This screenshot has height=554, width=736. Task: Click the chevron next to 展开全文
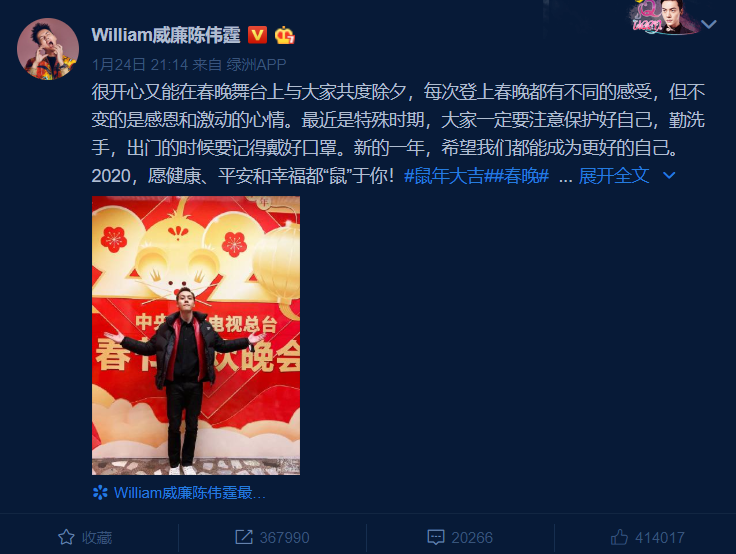click(x=669, y=176)
